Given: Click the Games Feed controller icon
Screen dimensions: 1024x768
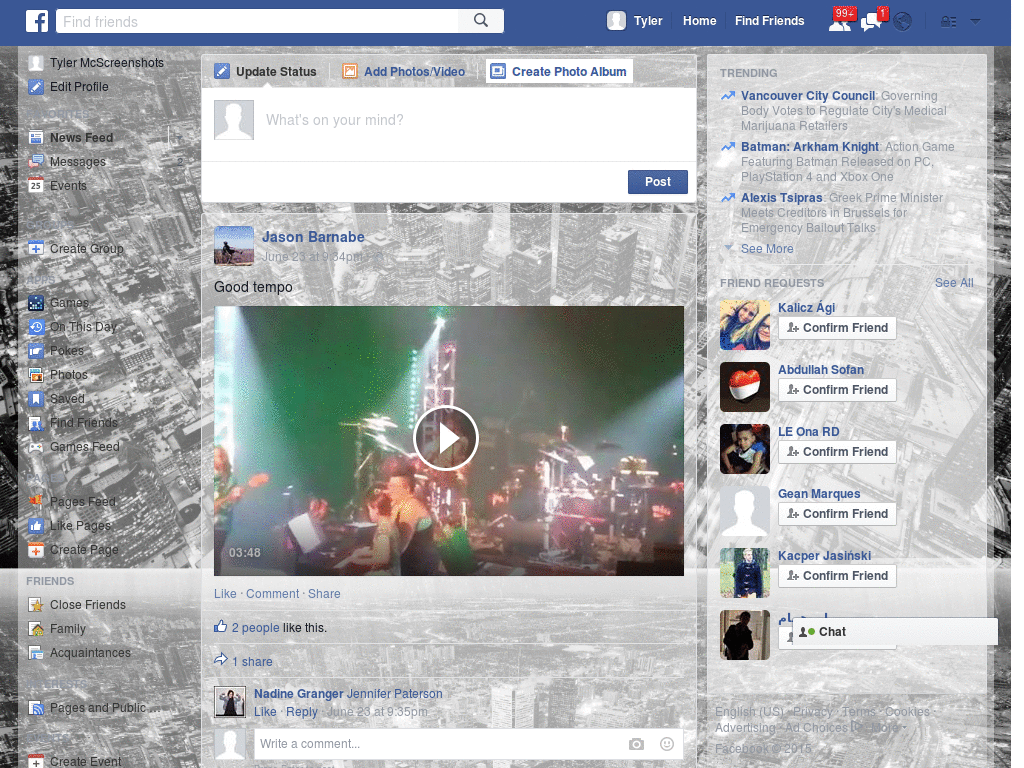Looking at the screenshot, I should tap(36, 447).
